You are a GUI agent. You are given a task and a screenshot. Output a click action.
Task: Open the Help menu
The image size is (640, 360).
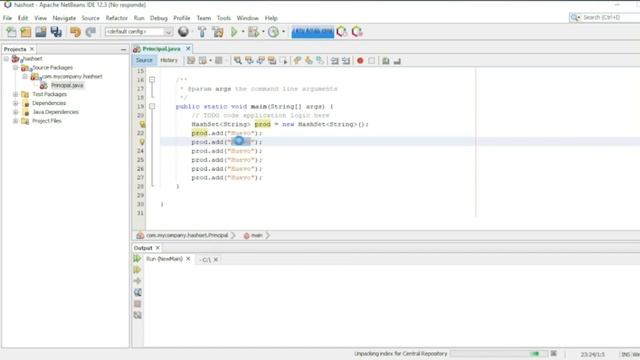pos(271,18)
